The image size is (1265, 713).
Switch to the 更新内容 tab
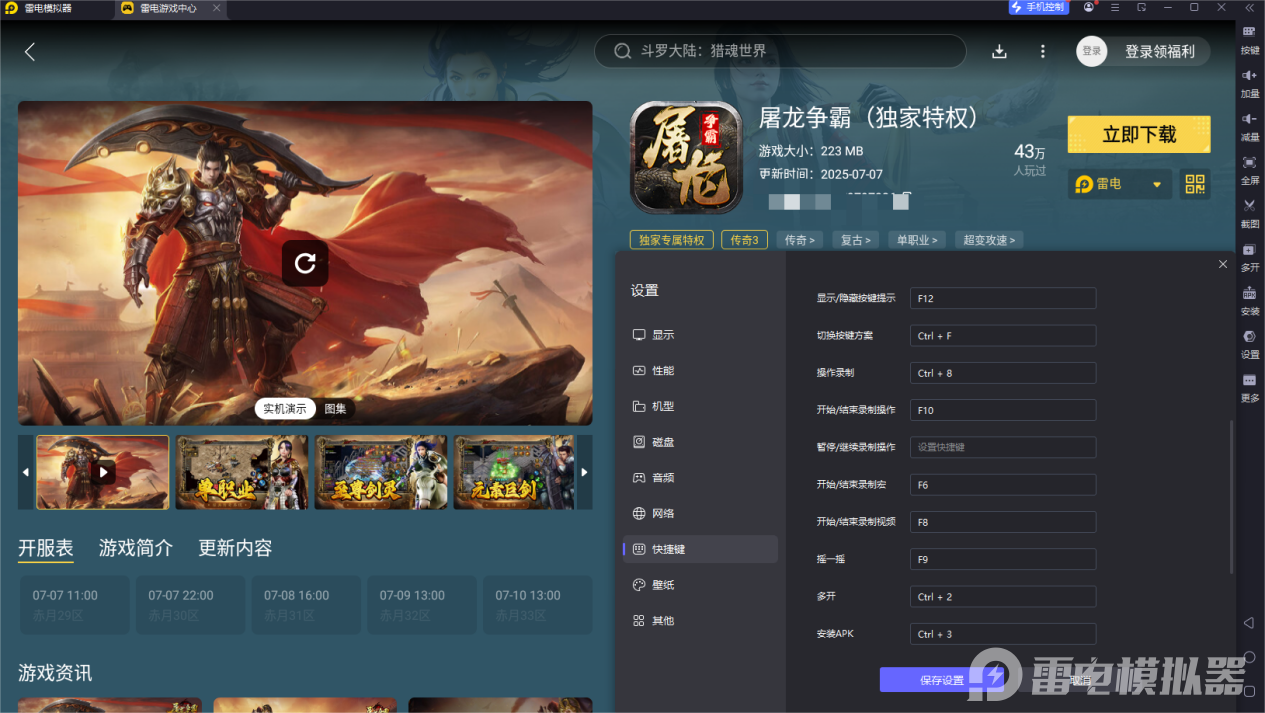click(235, 548)
